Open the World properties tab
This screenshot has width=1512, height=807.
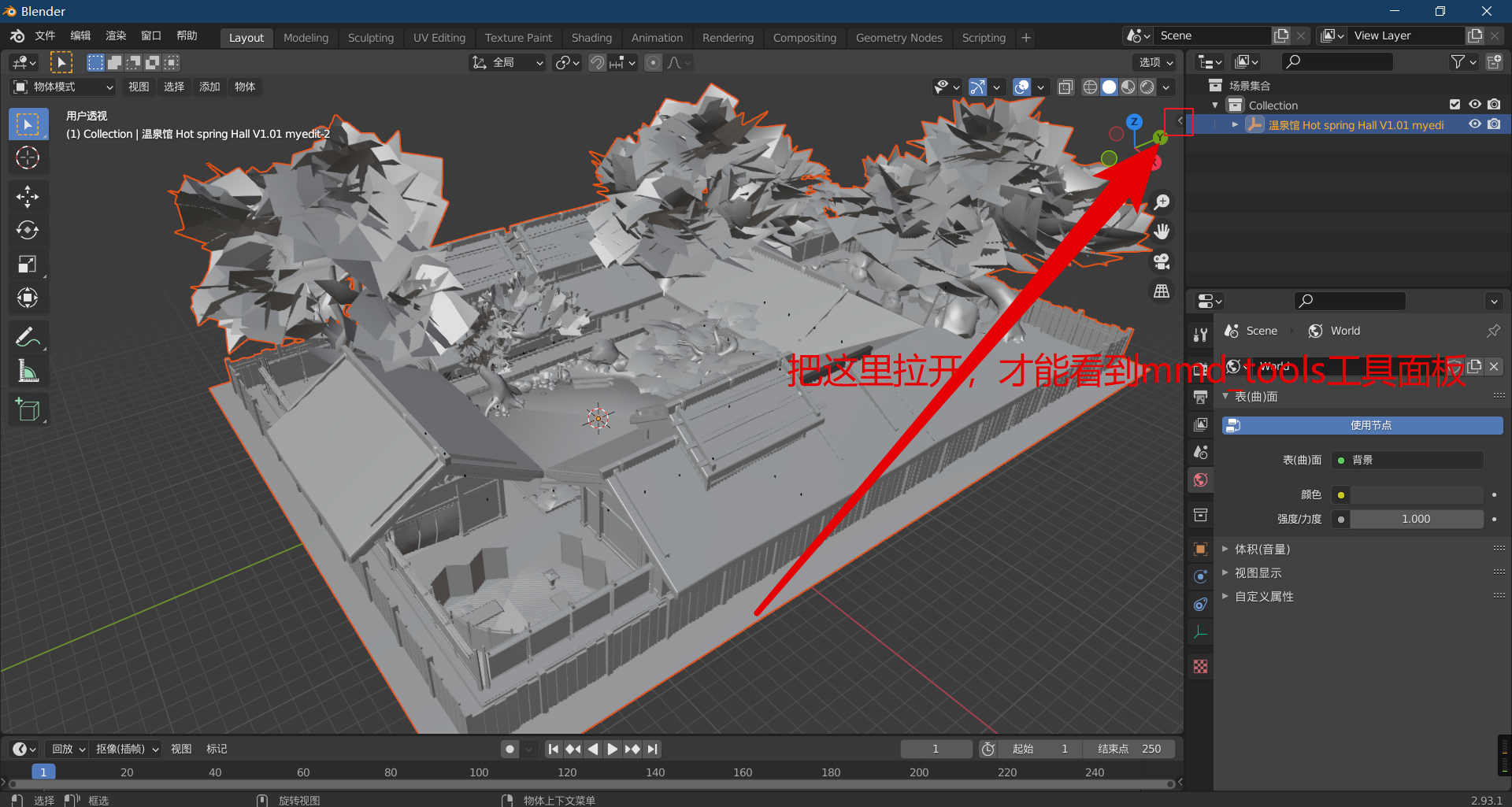(x=1200, y=479)
